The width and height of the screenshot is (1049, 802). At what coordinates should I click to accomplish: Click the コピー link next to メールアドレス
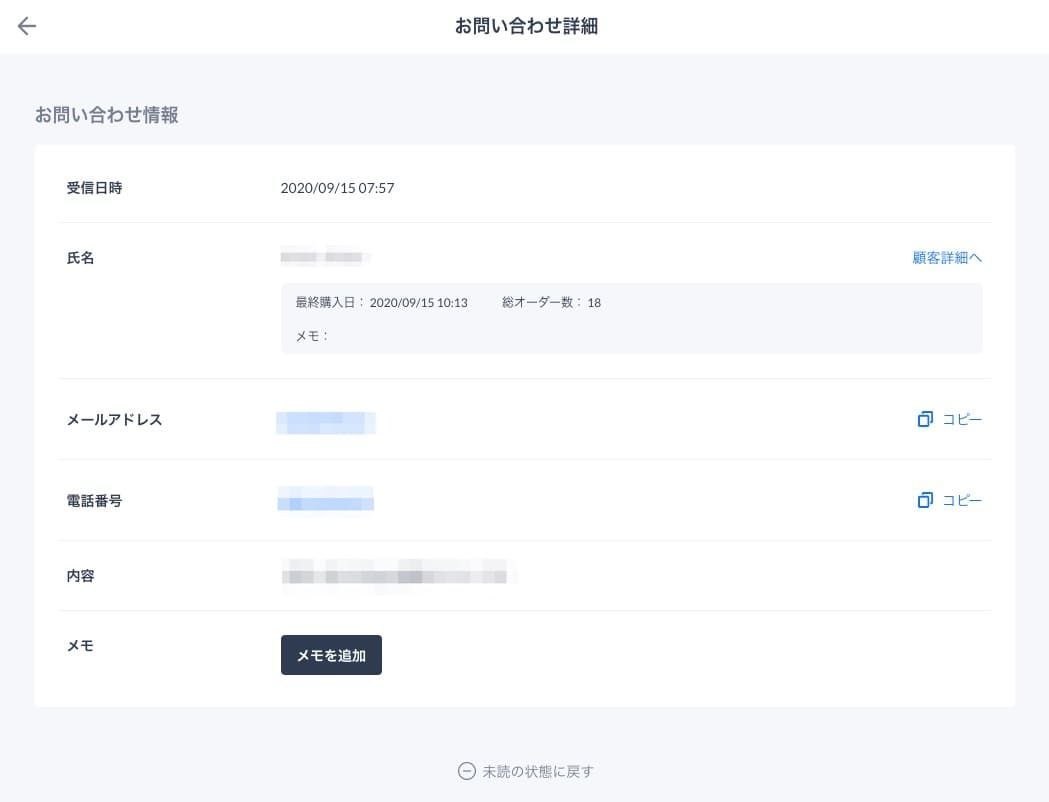coord(963,419)
